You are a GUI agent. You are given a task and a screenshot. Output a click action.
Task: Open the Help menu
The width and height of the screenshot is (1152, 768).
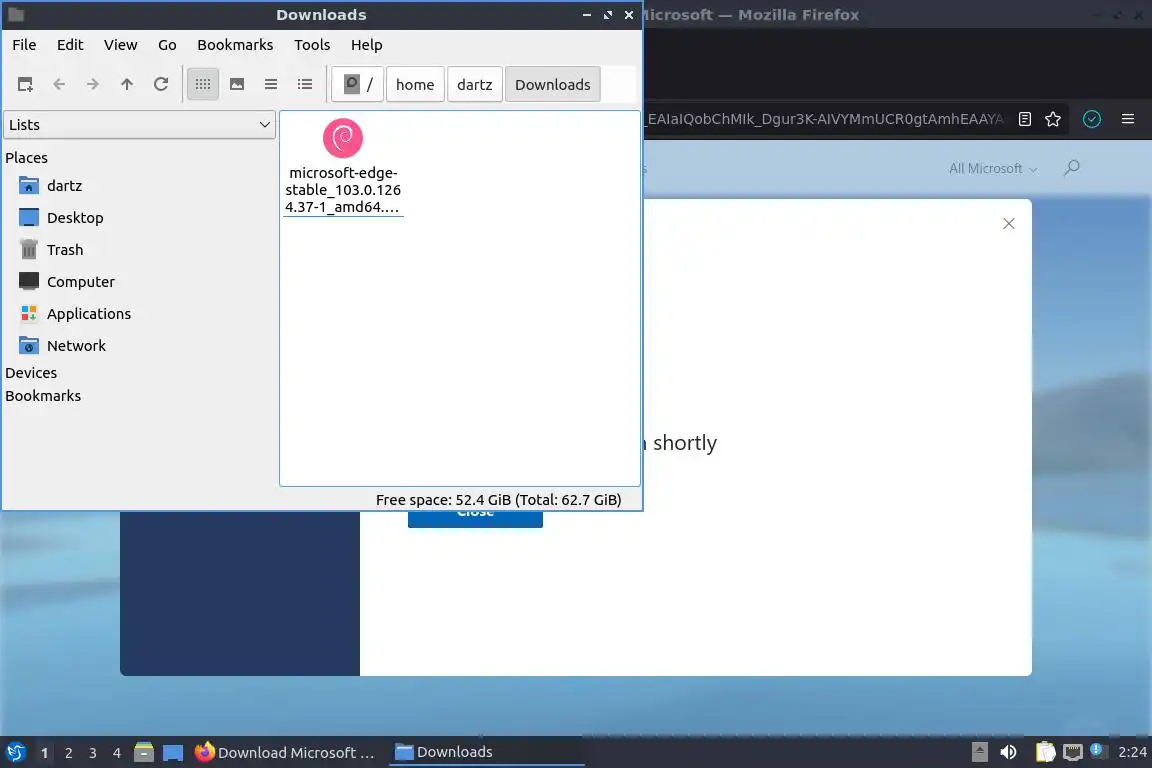click(367, 45)
